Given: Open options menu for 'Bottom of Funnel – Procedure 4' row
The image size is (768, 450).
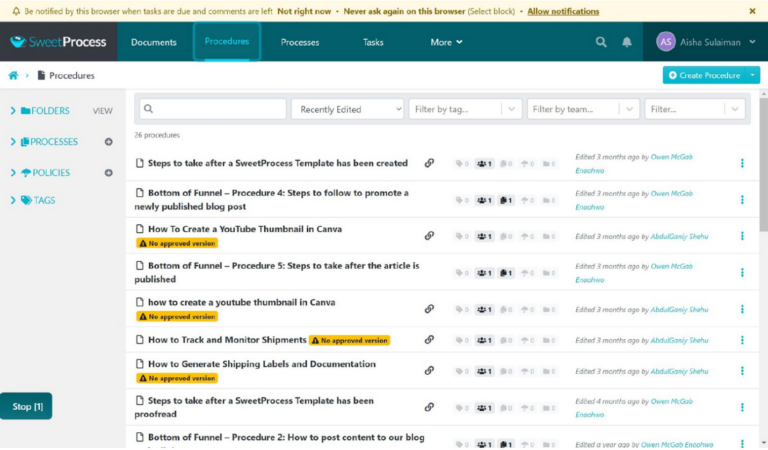Looking at the screenshot, I should pyautogui.click(x=742, y=200).
